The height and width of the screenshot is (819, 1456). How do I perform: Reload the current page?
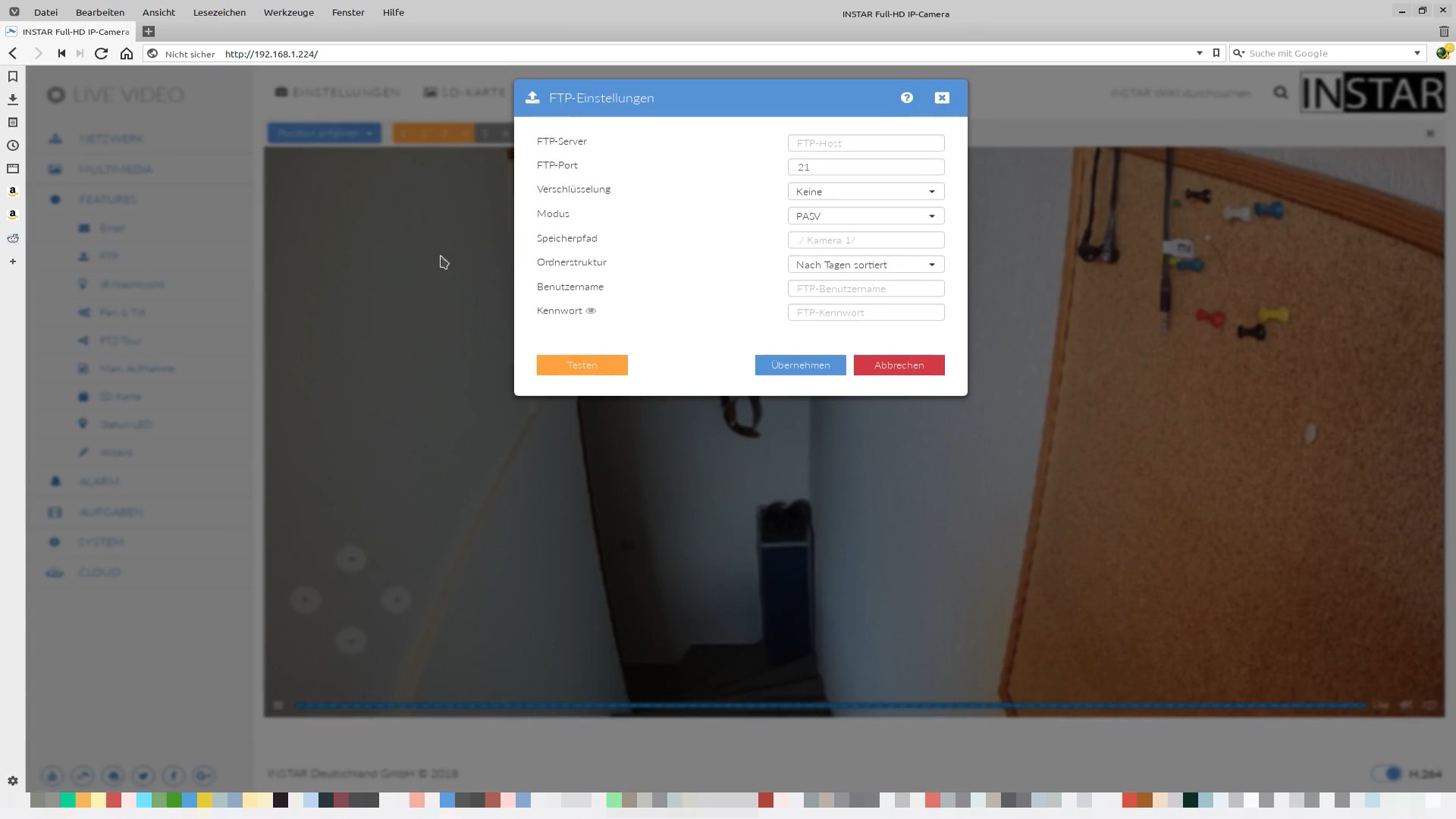point(101,53)
